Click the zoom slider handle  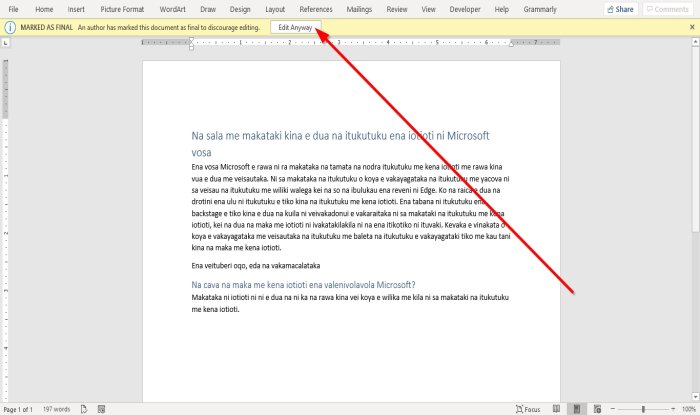643,409
